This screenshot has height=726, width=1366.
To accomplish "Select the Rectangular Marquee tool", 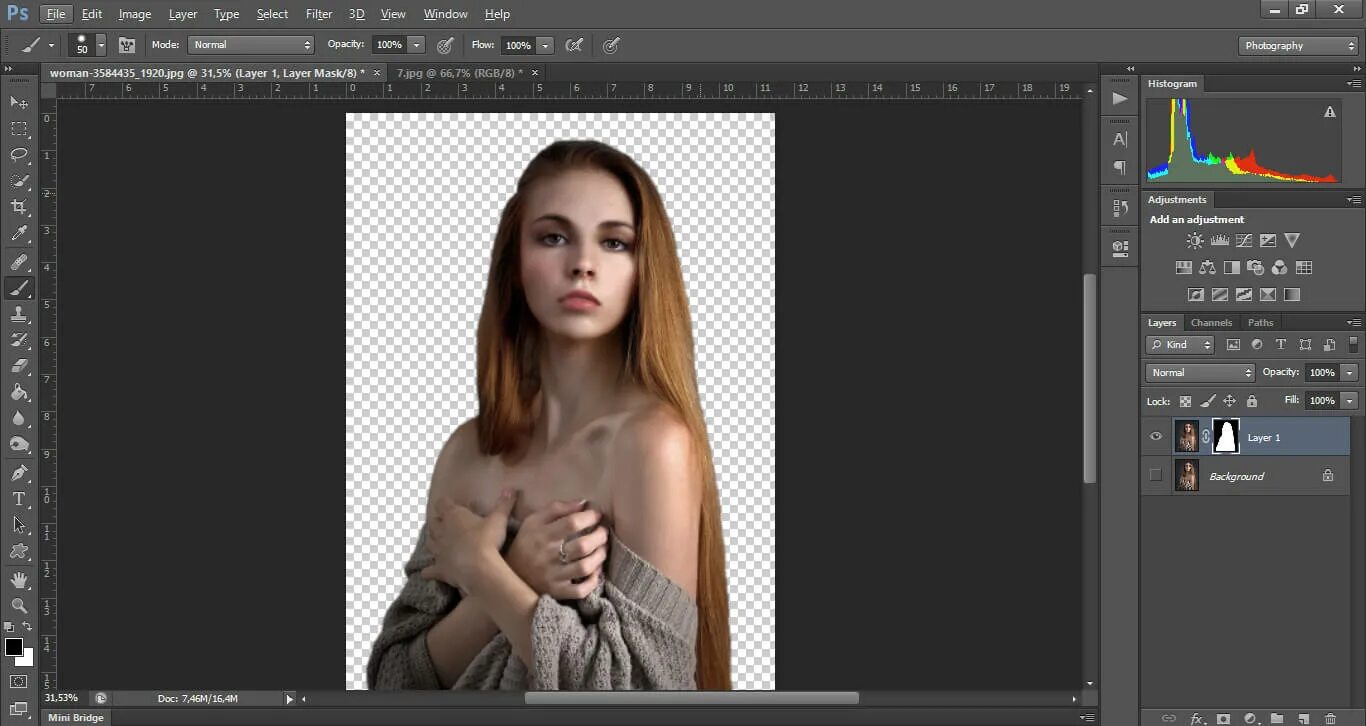I will [19, 129].
